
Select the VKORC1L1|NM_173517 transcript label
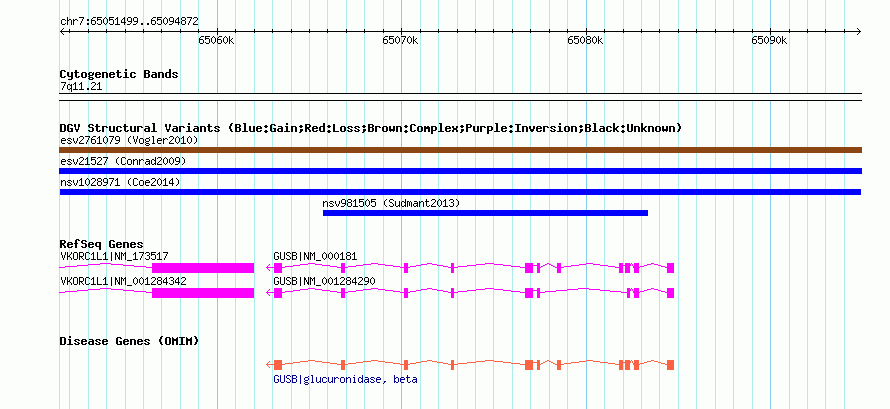(x=114, y=256)
